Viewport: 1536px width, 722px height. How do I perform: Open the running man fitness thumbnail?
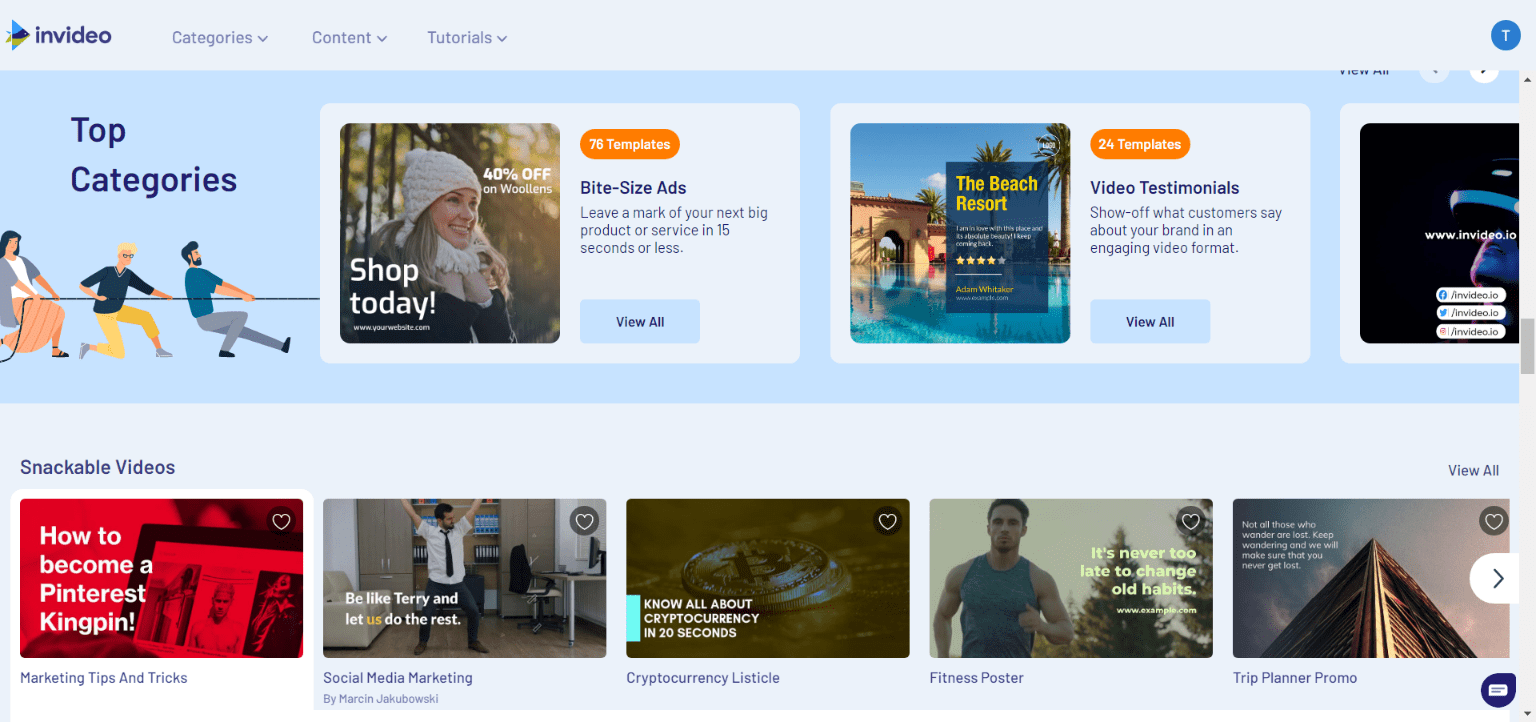pos(1071,578)
